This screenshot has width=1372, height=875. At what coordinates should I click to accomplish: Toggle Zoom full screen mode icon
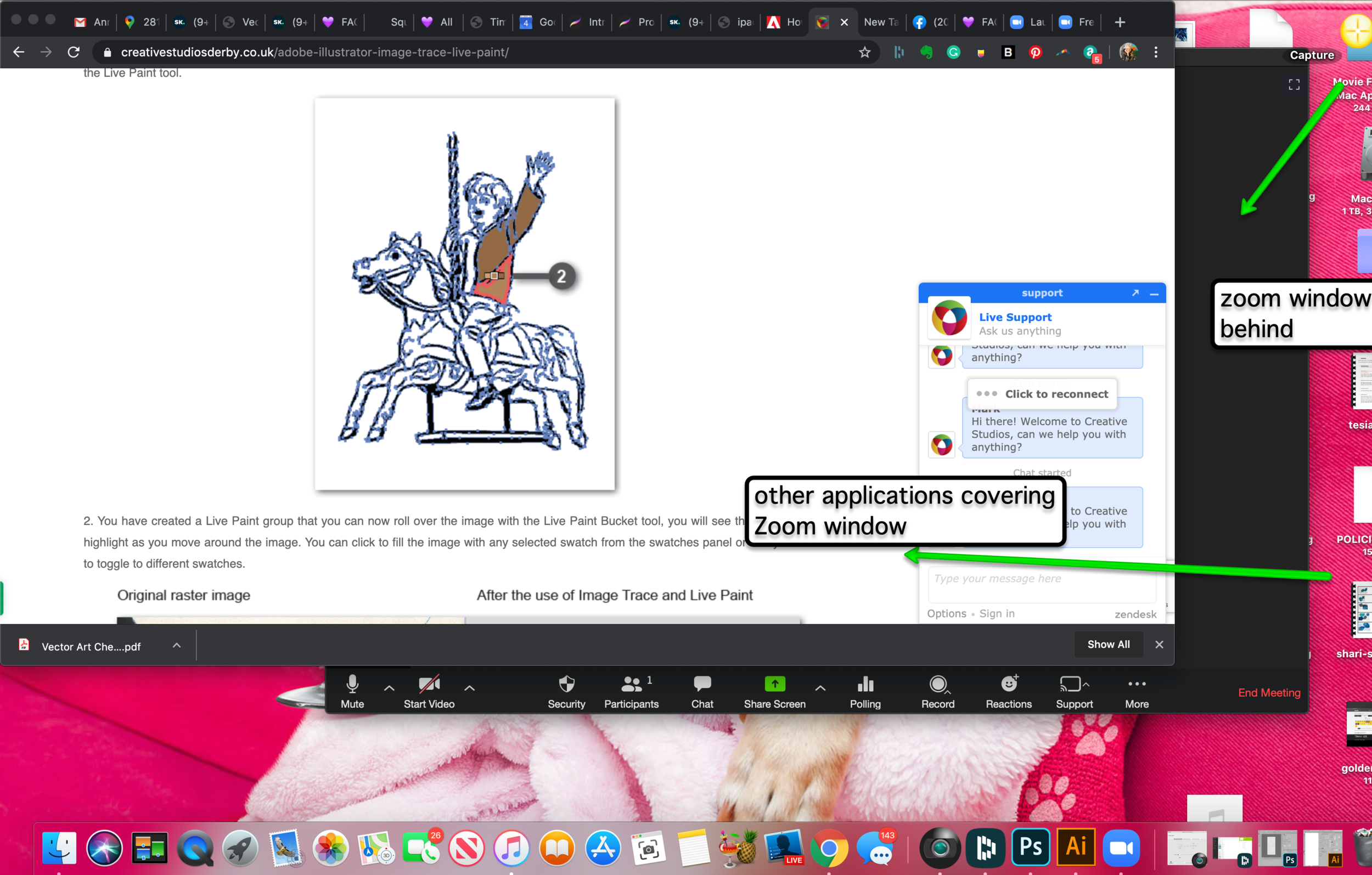tap(1294, 84)
